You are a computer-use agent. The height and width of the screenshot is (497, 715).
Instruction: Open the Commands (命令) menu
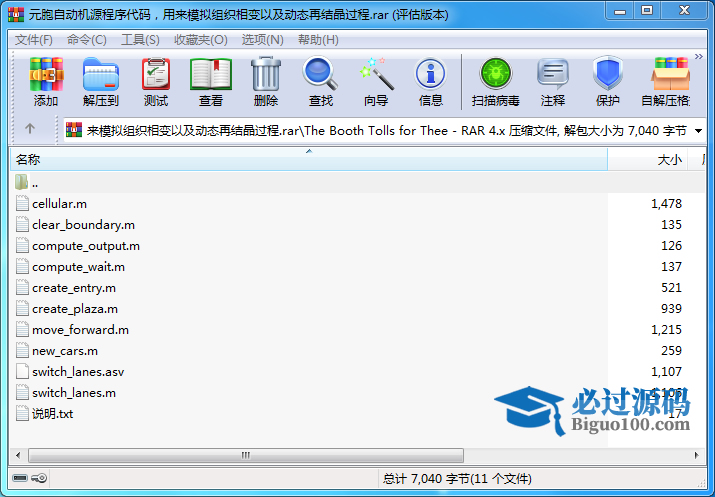pos(87,40)
